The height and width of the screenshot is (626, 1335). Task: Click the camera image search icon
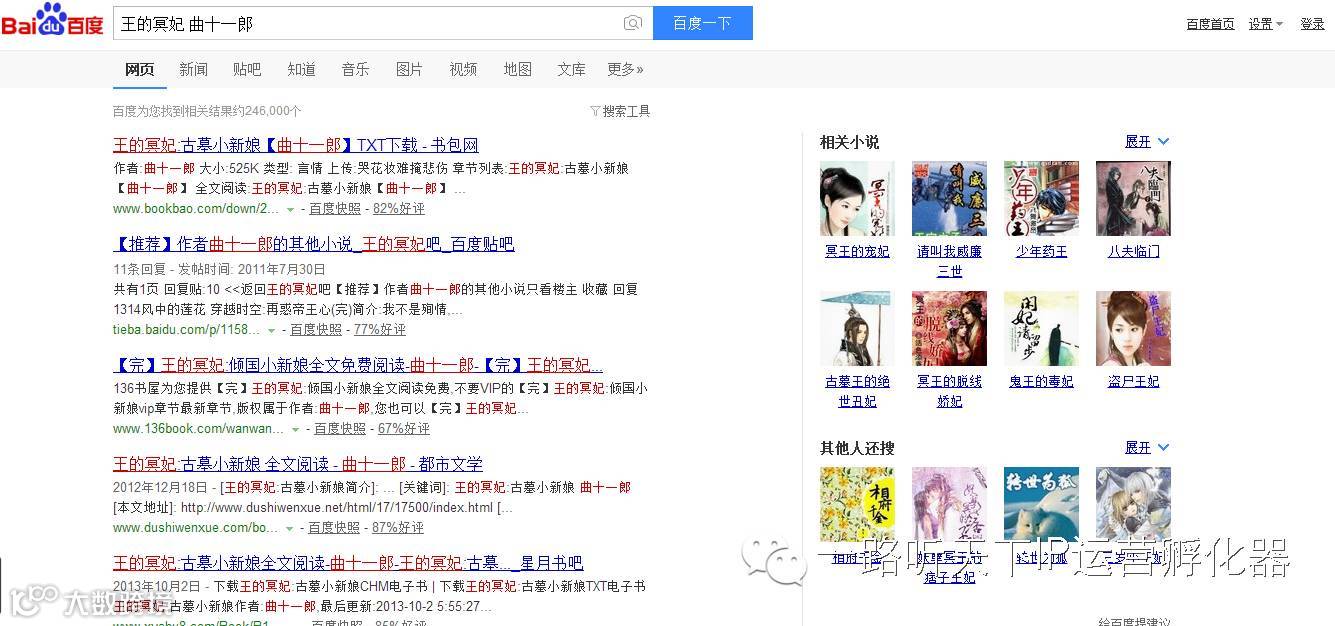632,24
